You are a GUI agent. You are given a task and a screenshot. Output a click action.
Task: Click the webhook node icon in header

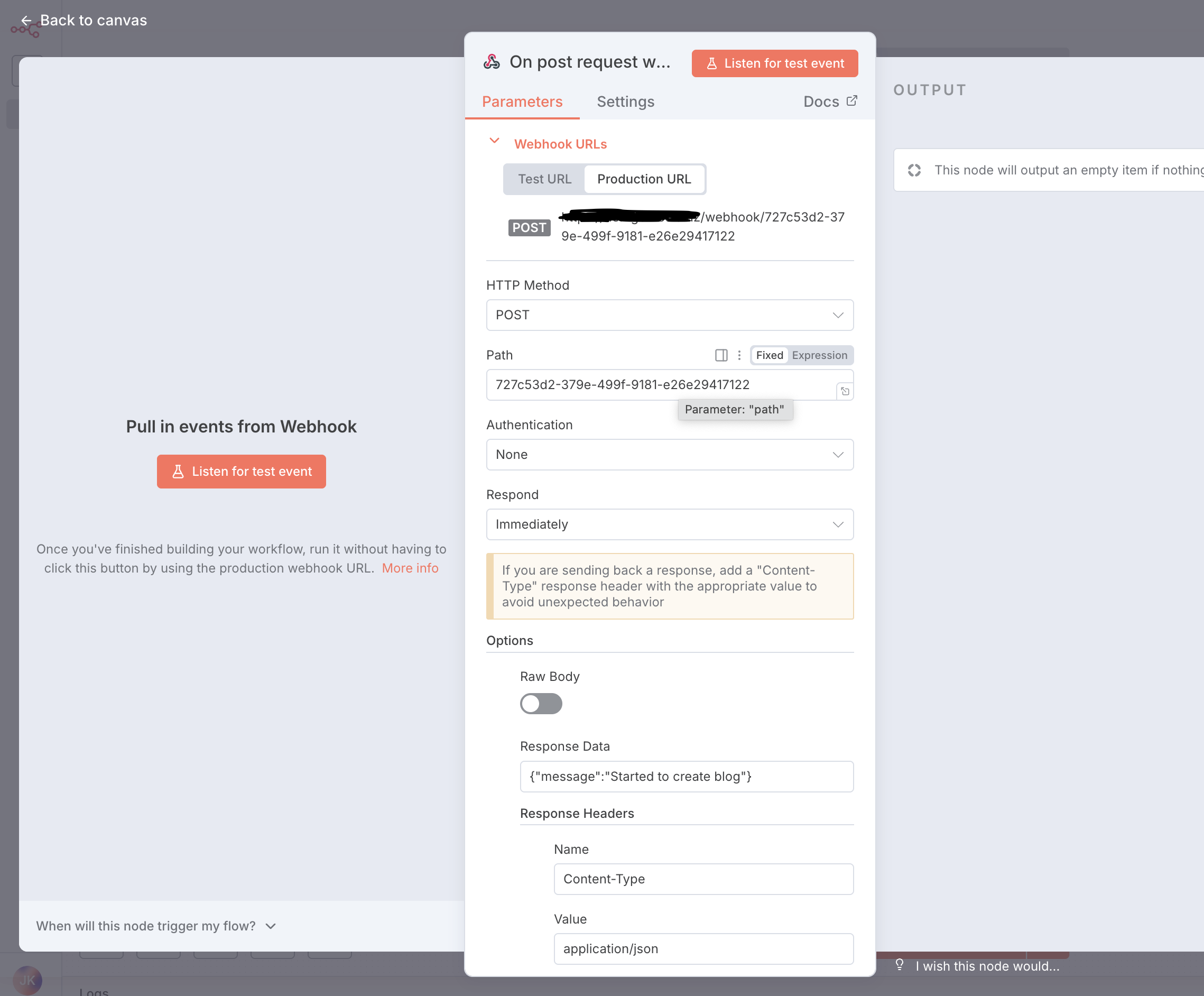point(492,62)
